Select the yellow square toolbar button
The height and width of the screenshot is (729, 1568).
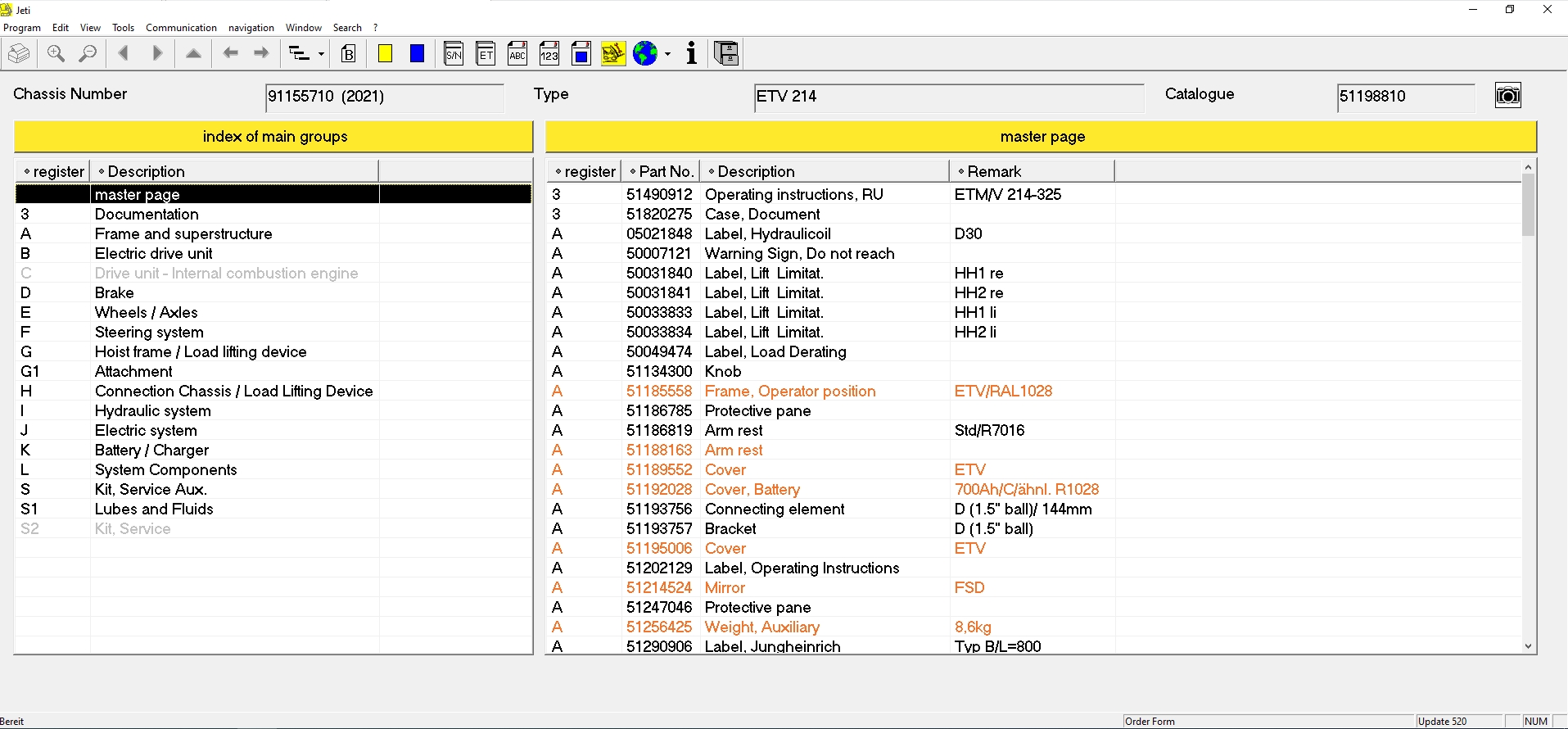coord(385,54)
